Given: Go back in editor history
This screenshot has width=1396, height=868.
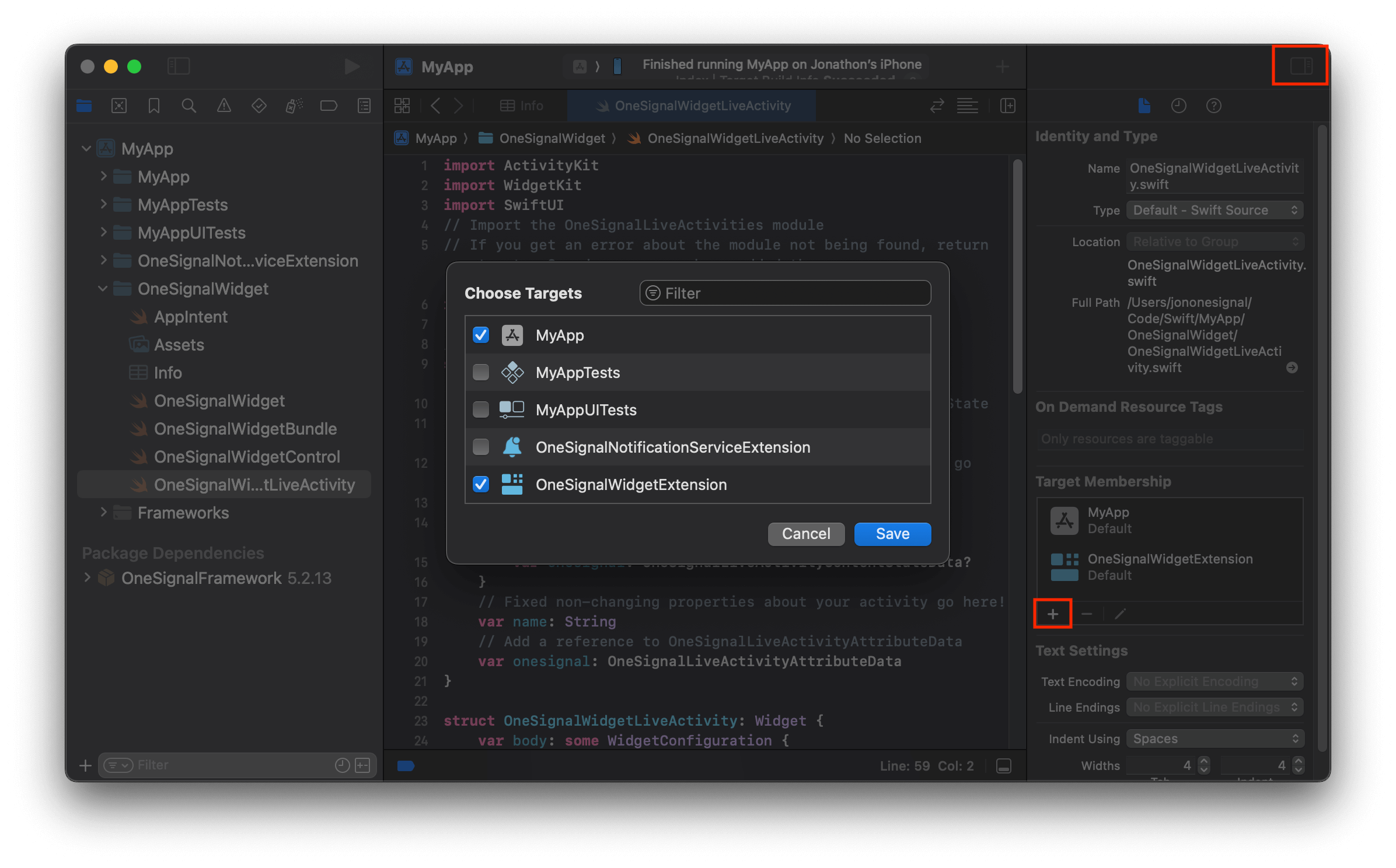Looking at the screenshot, I should (x=435, y=106).
